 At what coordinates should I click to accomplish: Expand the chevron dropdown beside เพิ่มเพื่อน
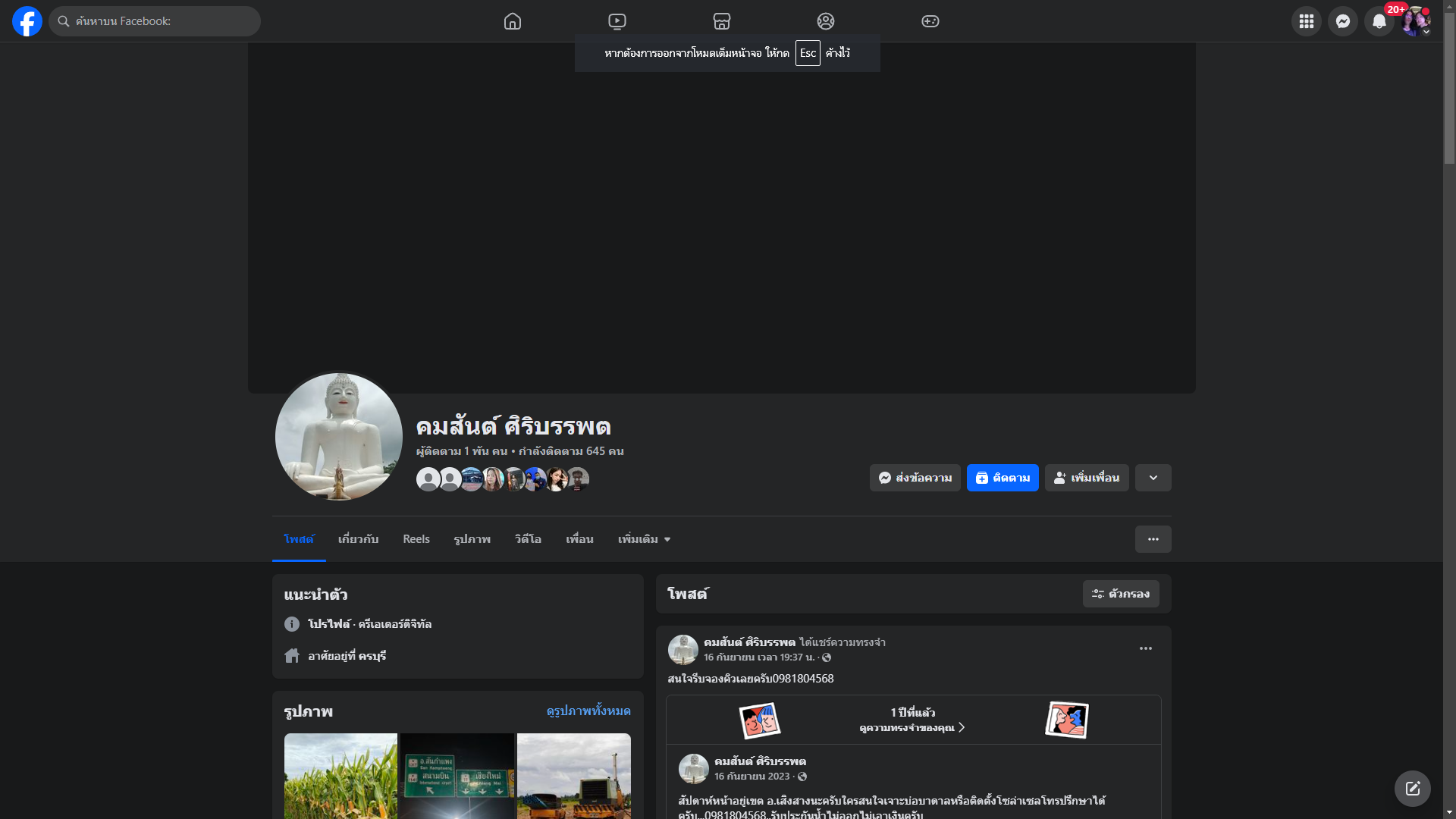(1153, 478)
